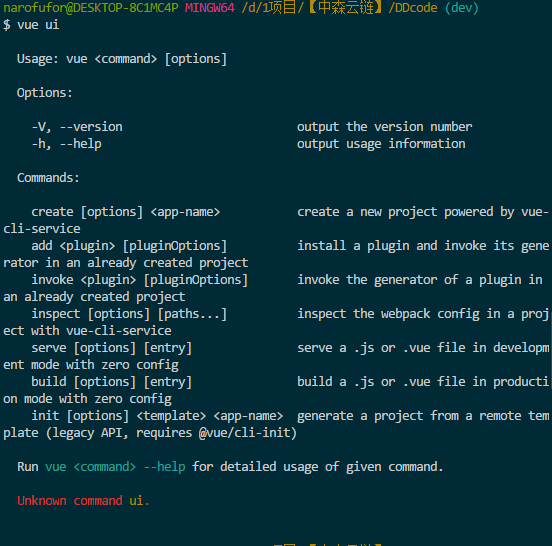Click the '-h, --help' option
This screenshot has height=546, width=552.
(67, 144)
